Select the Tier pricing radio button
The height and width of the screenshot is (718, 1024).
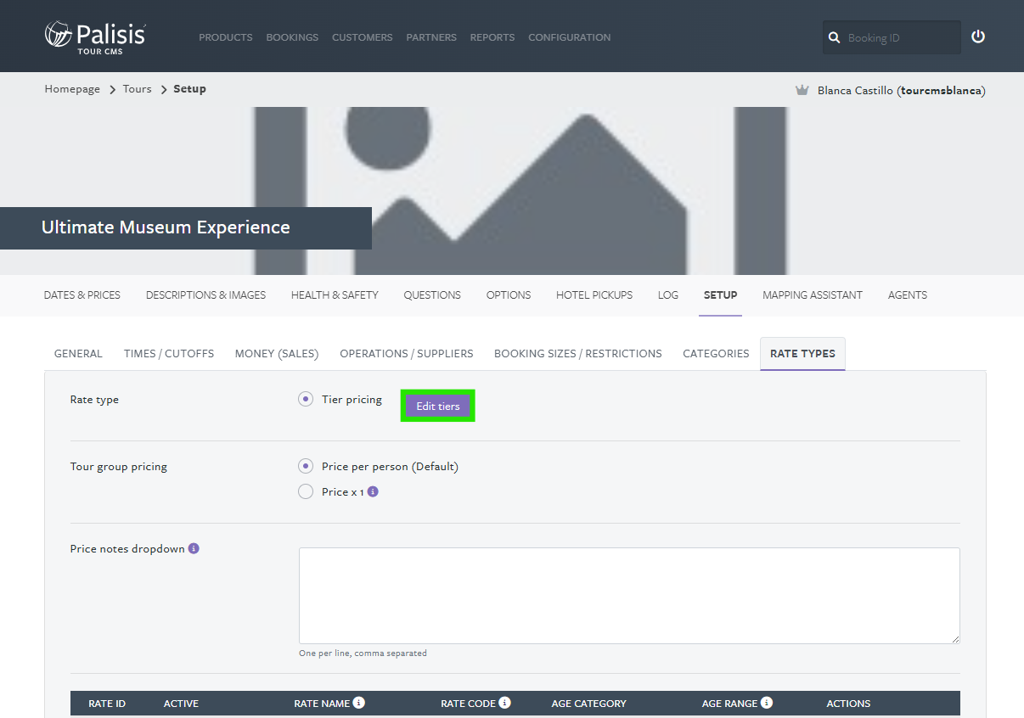[x=305, y=399]
